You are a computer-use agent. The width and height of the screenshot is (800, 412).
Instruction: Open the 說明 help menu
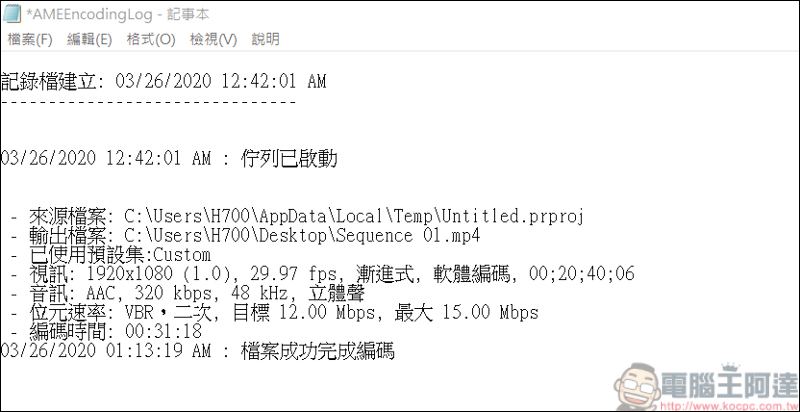[x=266, y=40]
